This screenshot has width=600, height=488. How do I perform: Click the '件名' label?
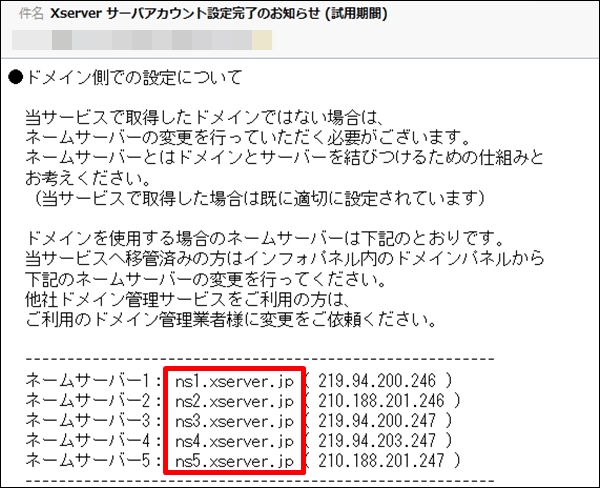point(31,14)
